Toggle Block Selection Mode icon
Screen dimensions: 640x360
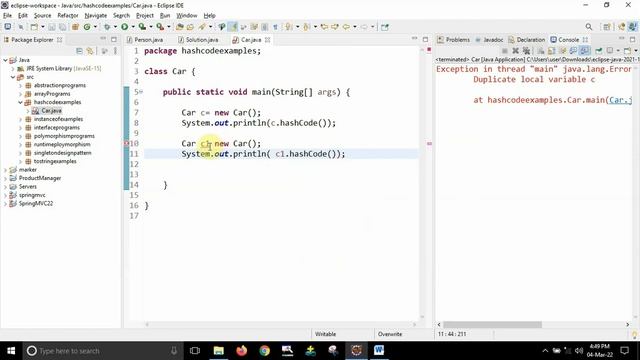[x=265, y=27]
